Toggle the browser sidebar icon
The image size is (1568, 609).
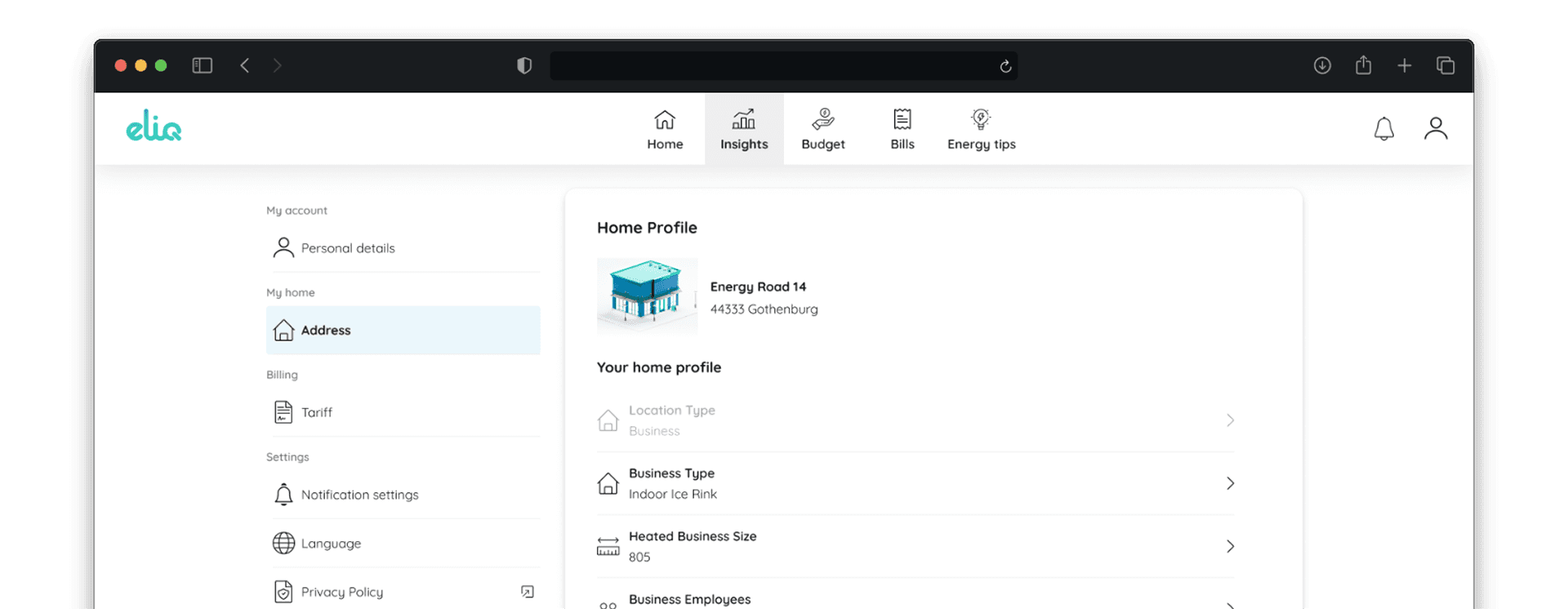pos(203,65)
